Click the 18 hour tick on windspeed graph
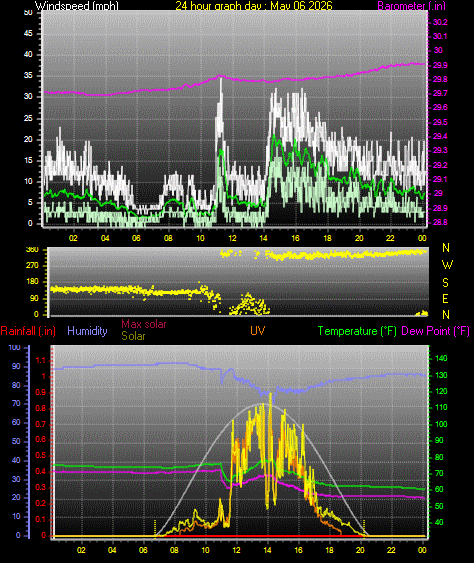Image resolution: width=474 pixels, height=563 pixels. click(327, 238)
